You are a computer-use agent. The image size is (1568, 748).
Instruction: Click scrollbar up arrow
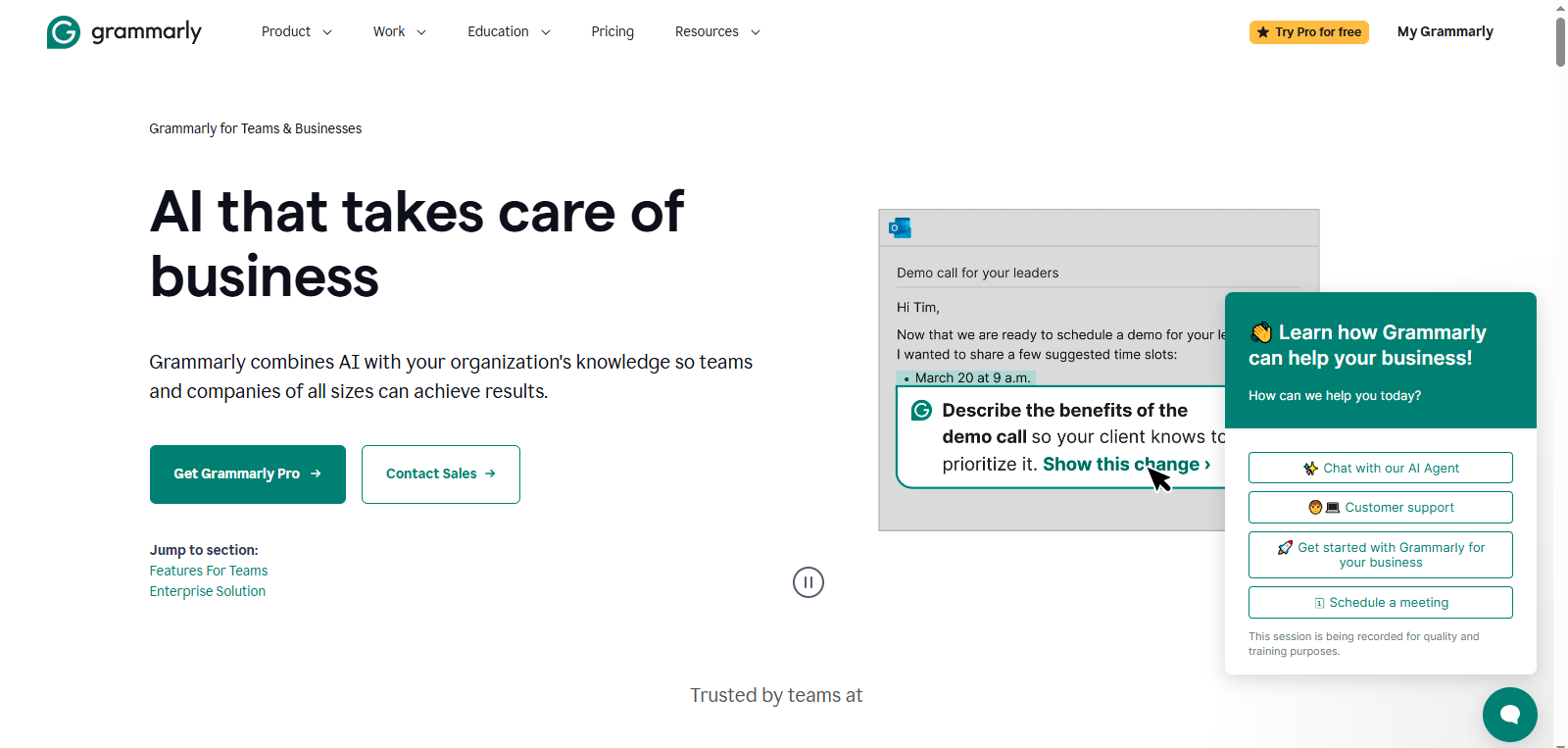(x=1560, y=7)
